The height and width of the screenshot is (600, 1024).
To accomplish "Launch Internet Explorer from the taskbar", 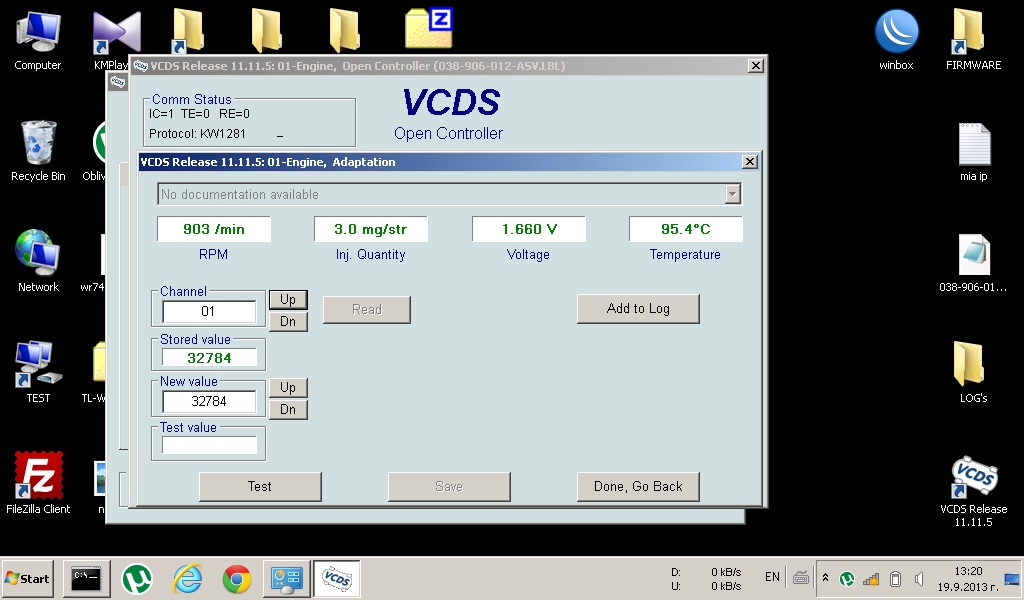I will click(x=187, y=578).
